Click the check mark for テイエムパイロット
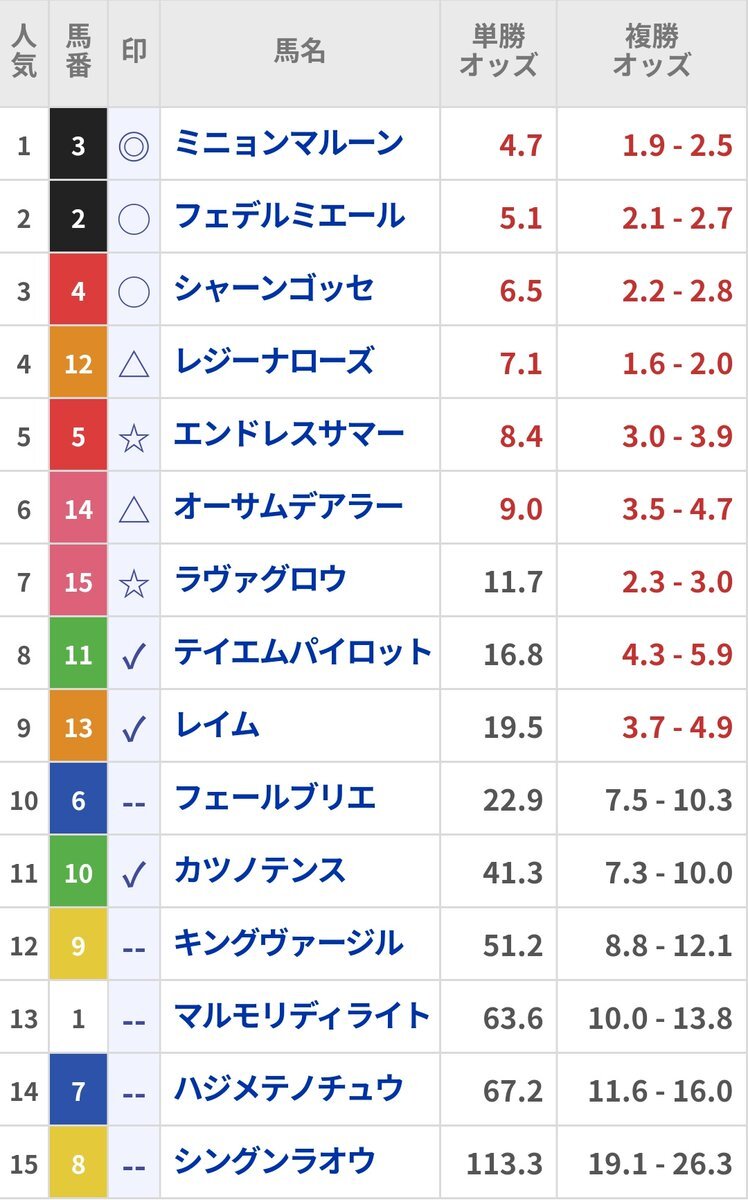 click(134, 656)
